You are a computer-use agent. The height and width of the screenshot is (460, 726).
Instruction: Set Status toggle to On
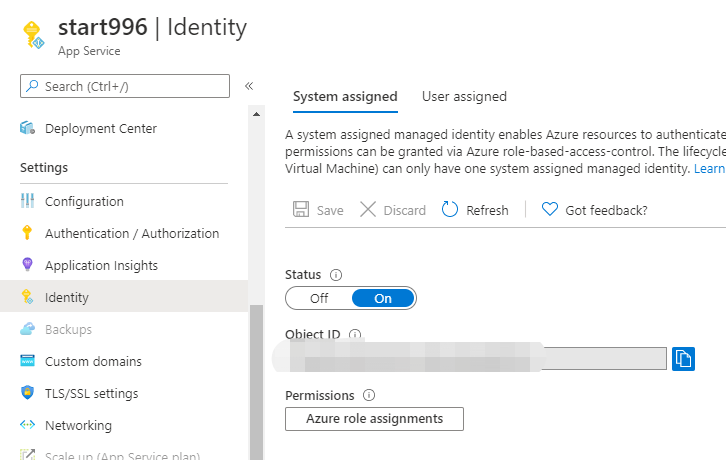pos(383,298)
